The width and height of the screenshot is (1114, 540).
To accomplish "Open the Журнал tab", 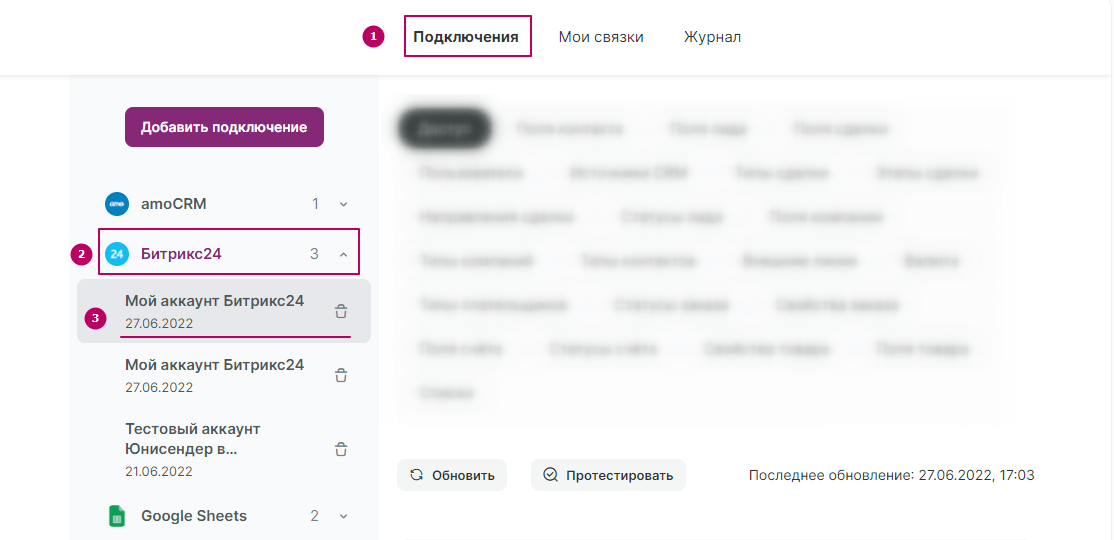I will tap(712, 37).
